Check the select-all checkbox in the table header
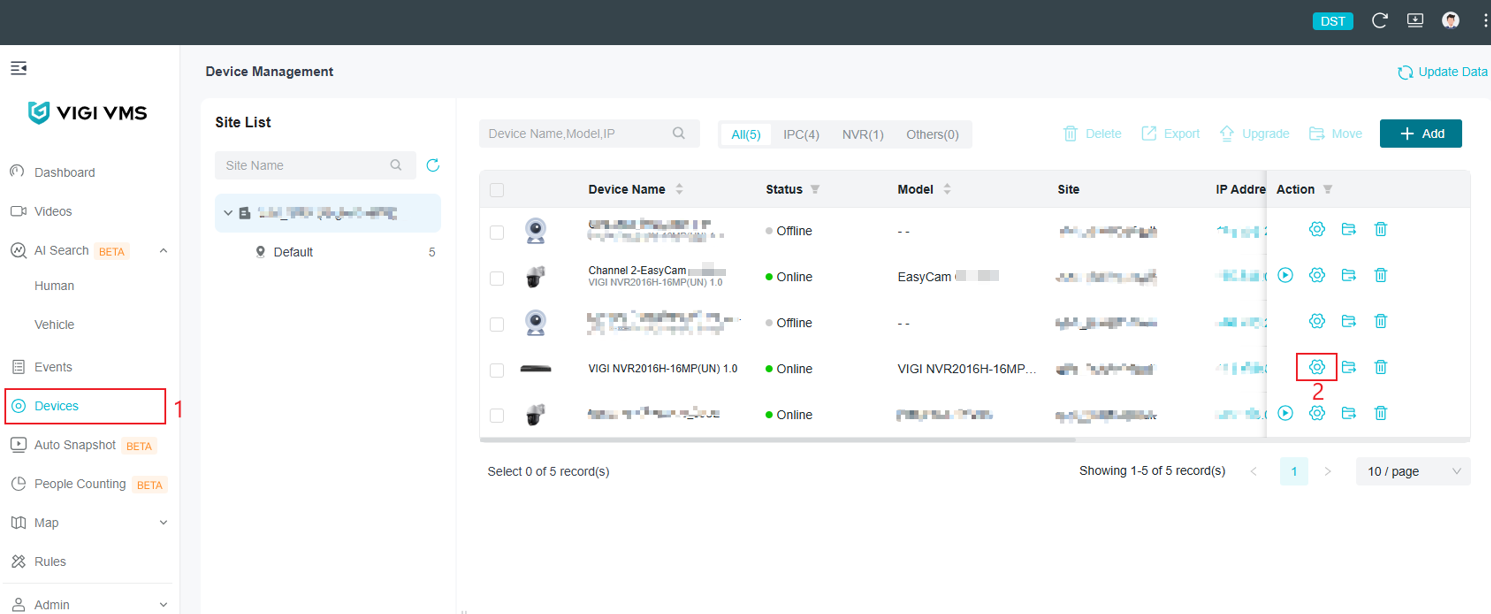Viewport: 1491px width, 614px height. [497, 189]
